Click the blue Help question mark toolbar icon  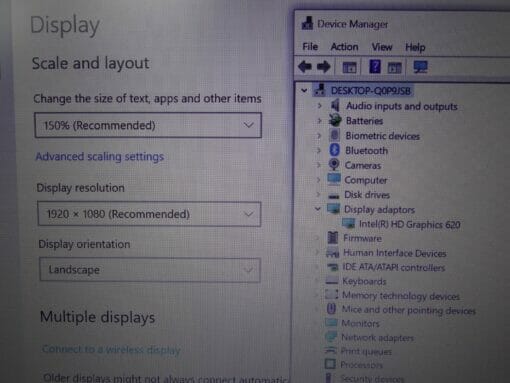click(x=375, y=67)
